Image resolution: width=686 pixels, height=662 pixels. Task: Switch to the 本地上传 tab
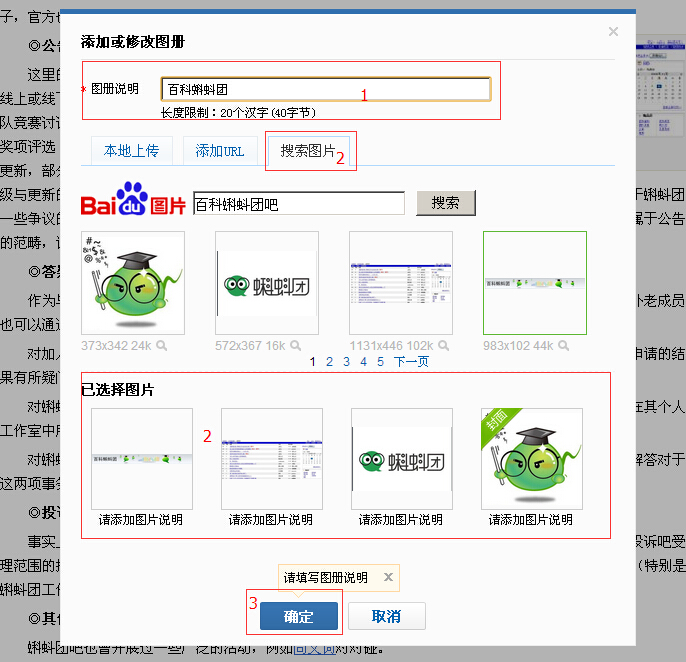pos(131,151)
